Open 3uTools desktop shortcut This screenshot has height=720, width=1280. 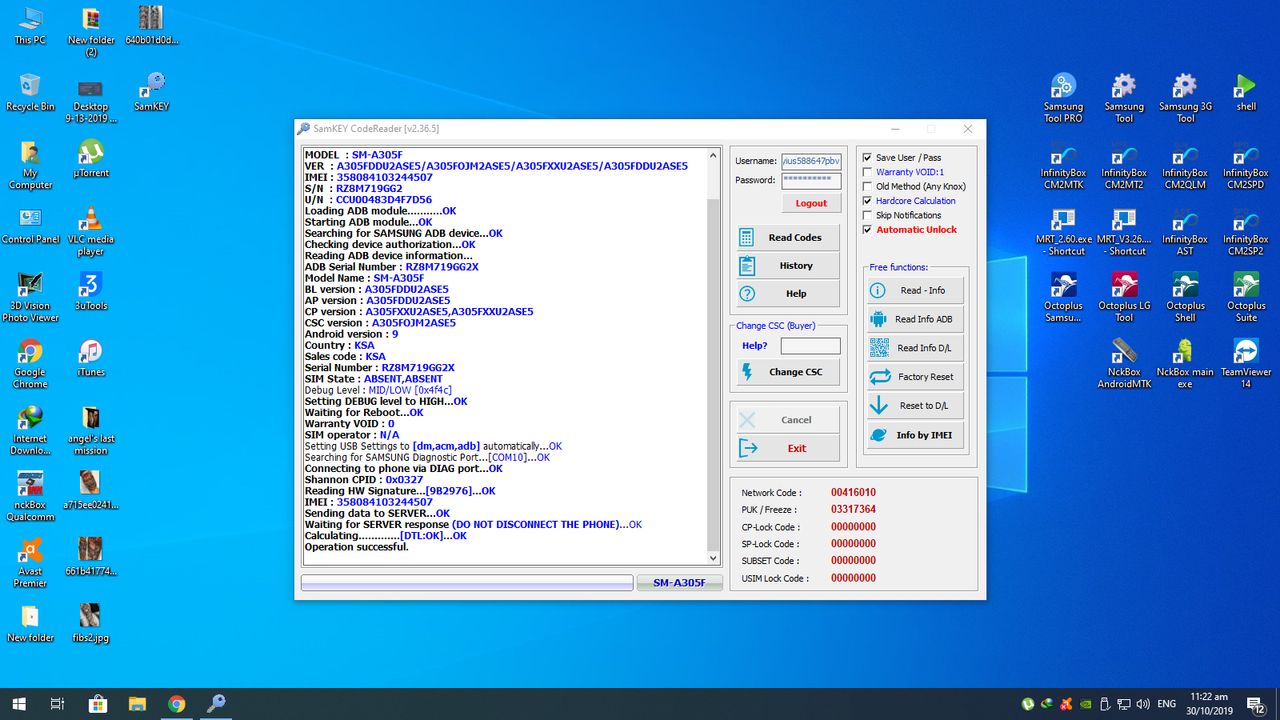[x=91, y=292]
